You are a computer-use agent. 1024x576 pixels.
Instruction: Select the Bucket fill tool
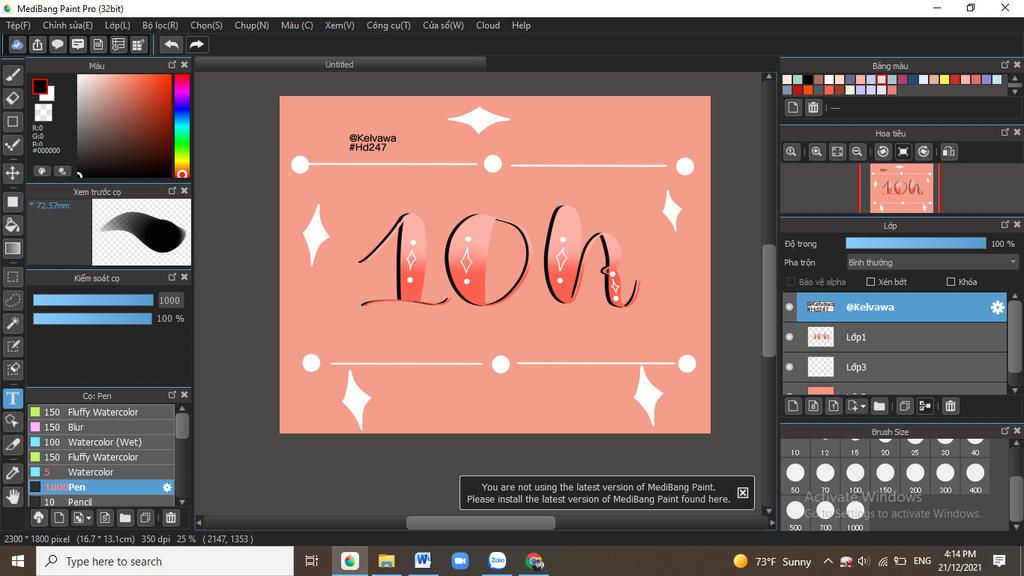coord(12,225)
